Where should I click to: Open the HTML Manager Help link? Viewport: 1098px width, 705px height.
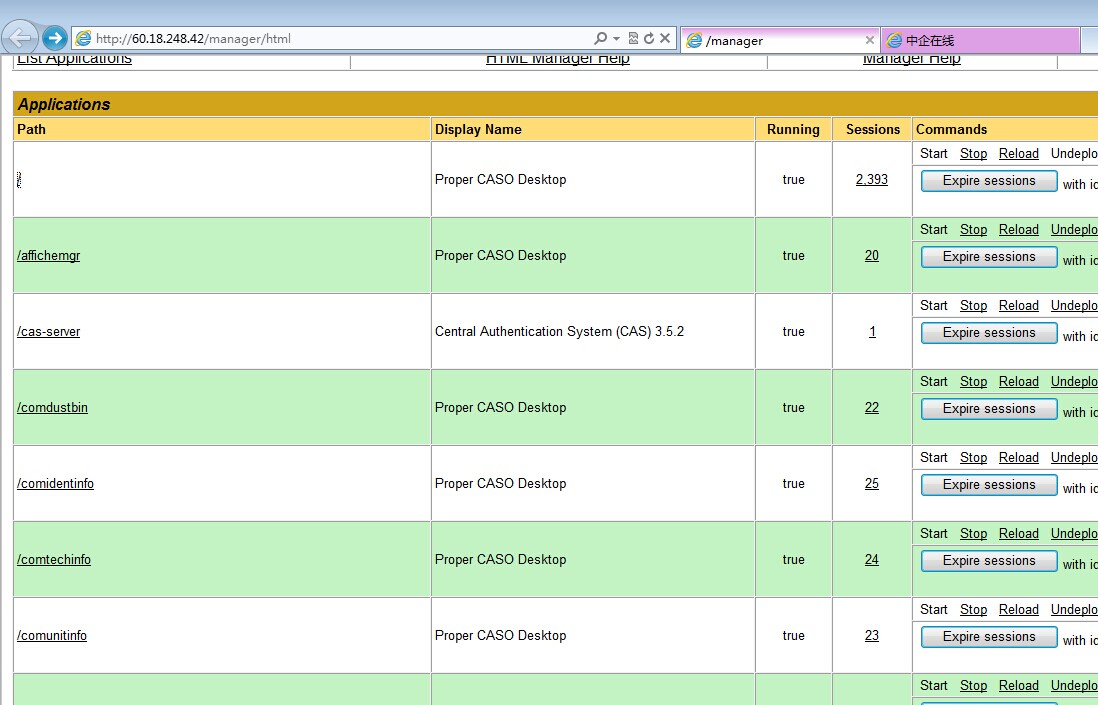point(557,59)
